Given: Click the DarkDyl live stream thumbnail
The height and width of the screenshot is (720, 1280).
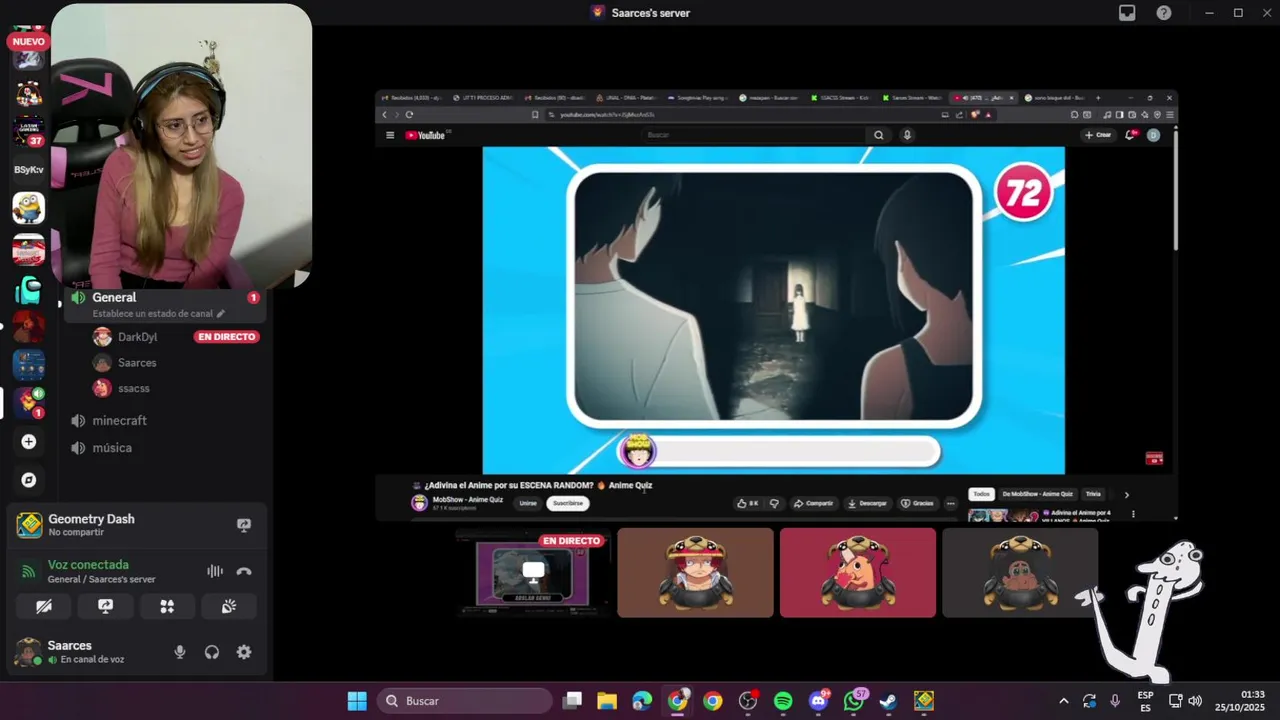Looking at the screenshot, I should point(532,573).
